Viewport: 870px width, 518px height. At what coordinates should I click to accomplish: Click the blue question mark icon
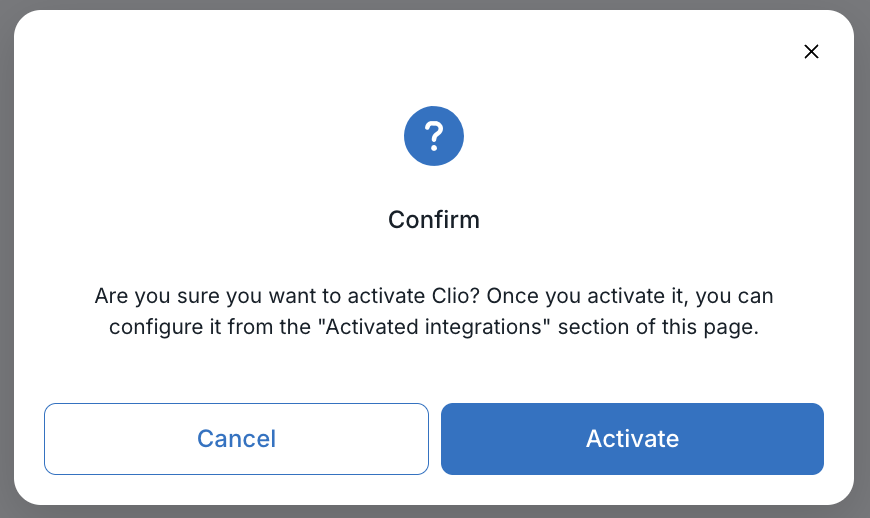pyautogui.click(x=434, y=136)
